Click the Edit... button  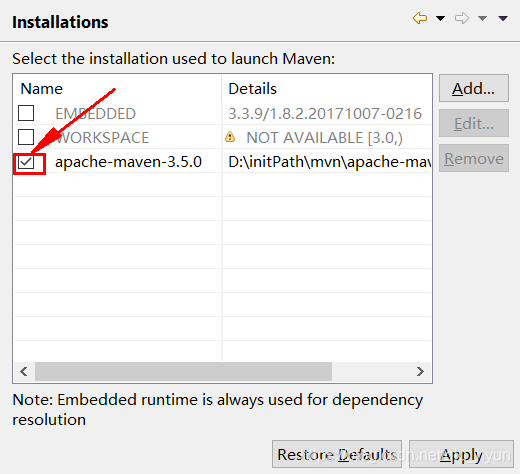474,123
